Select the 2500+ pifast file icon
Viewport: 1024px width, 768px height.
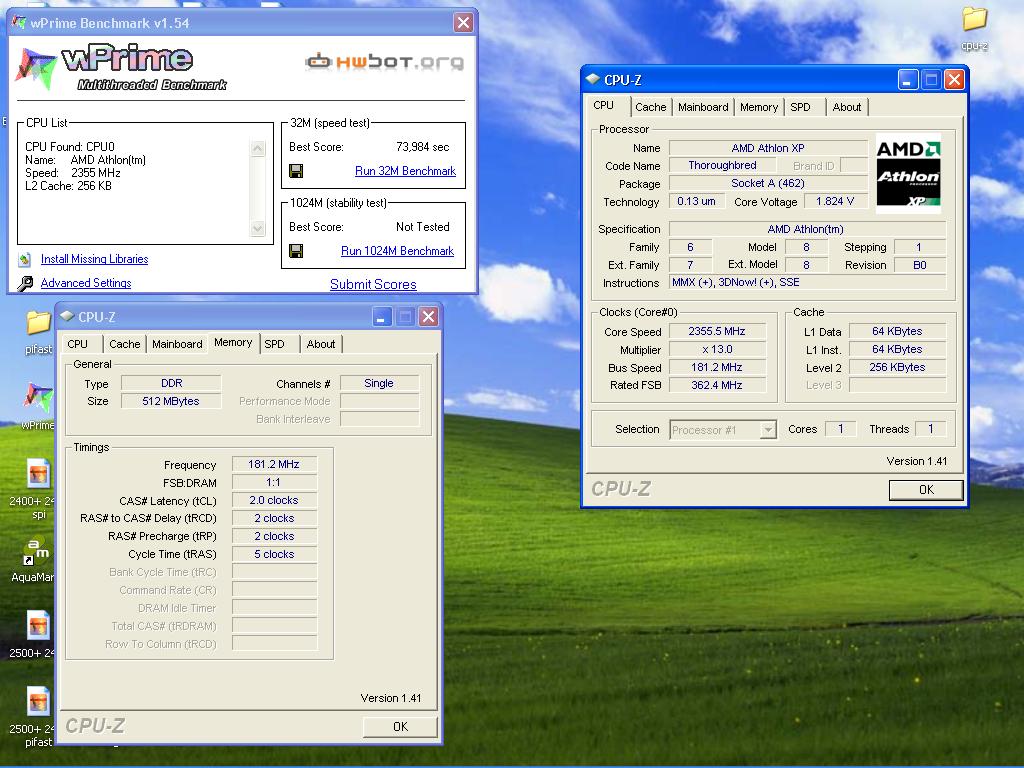pos(38,702)
